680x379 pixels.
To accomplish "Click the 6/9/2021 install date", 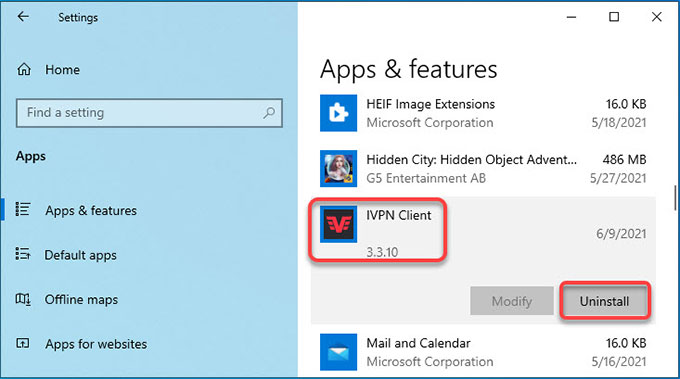I will 621,234.
